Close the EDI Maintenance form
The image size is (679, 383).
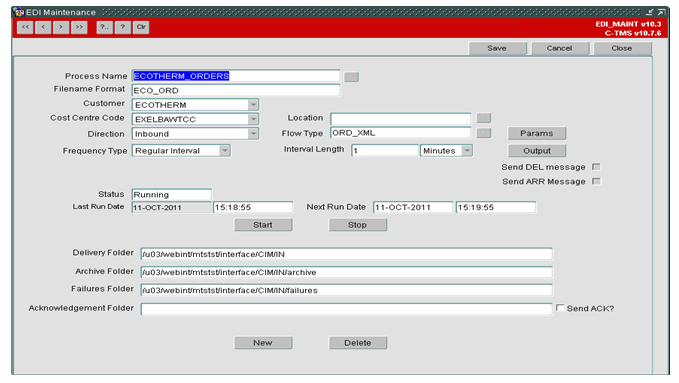coord(622,48)
